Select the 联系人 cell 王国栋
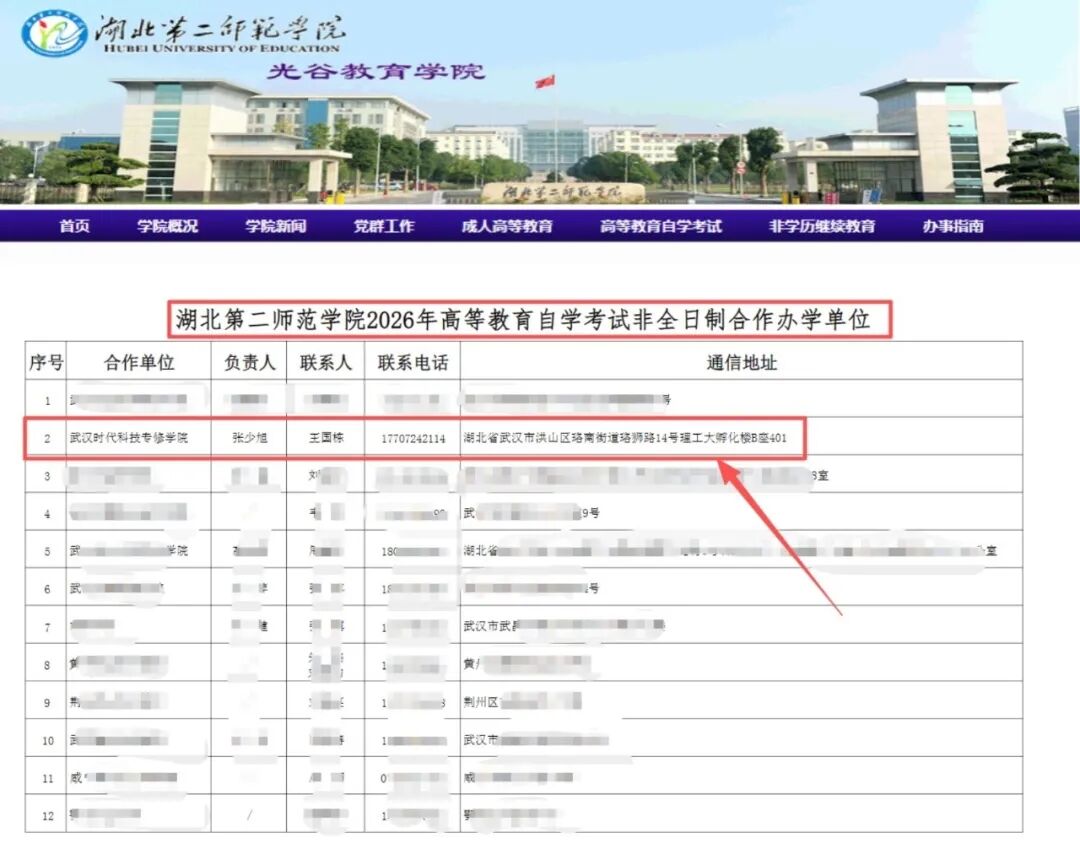 [x=326, y=438]
